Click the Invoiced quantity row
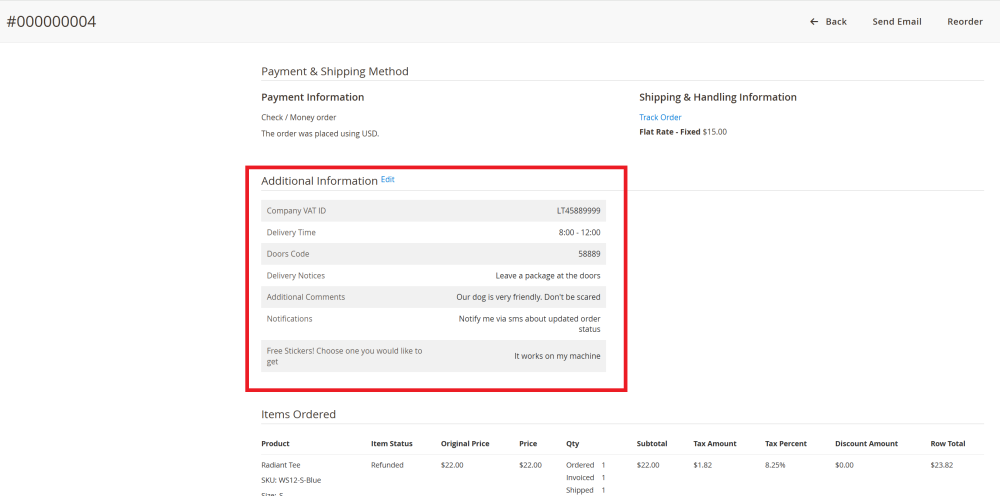The height and width of the screenshot is (496, 1000). (x=585, y=478)
